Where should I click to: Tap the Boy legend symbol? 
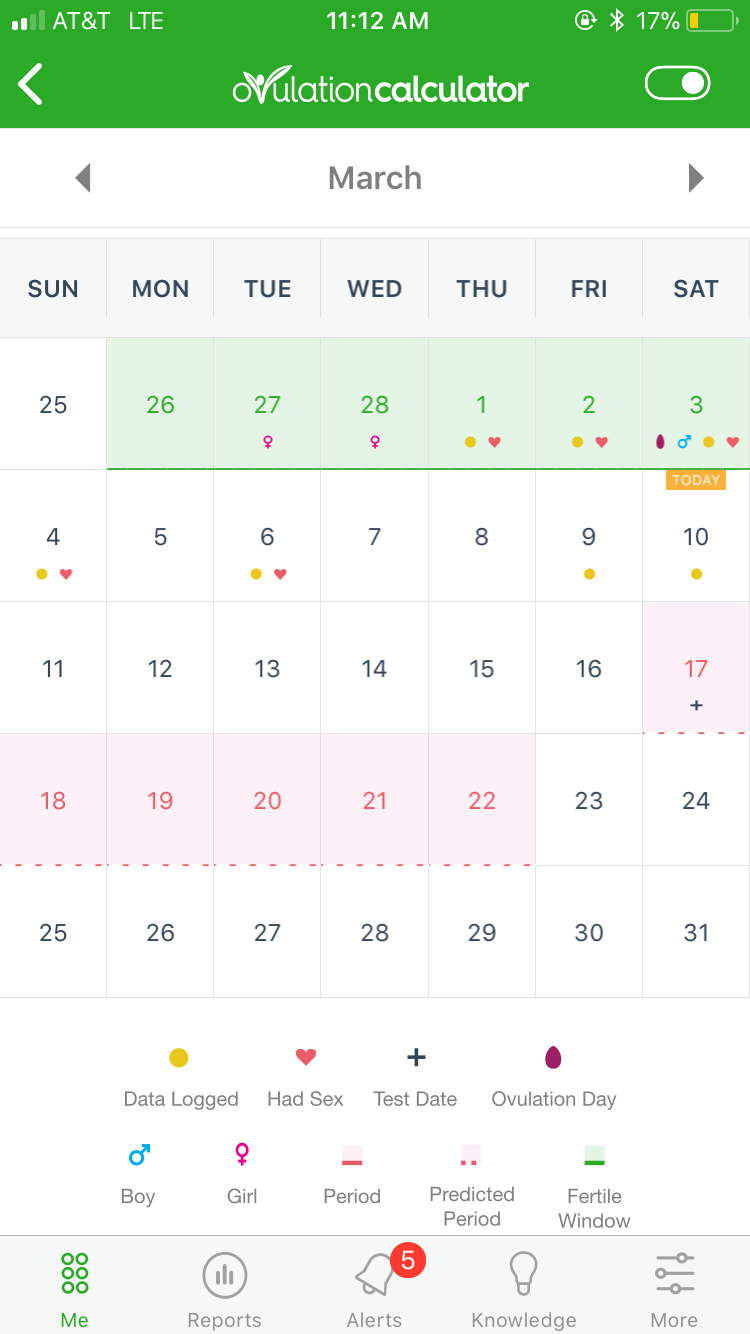coord(139,1155)
